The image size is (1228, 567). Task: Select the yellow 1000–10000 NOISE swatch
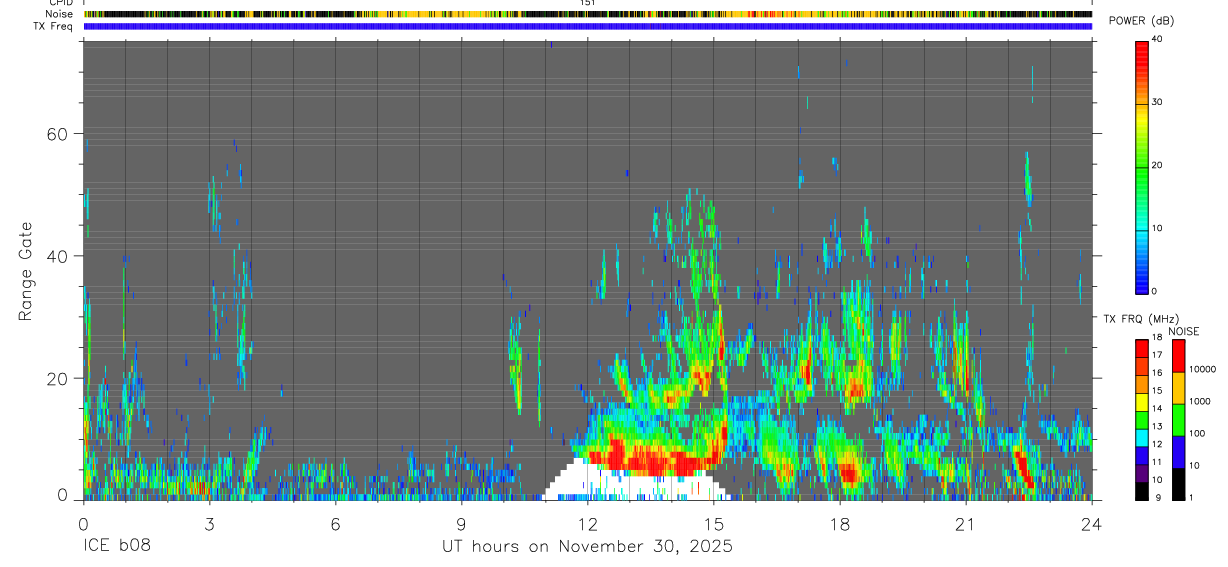[1179, 388]
